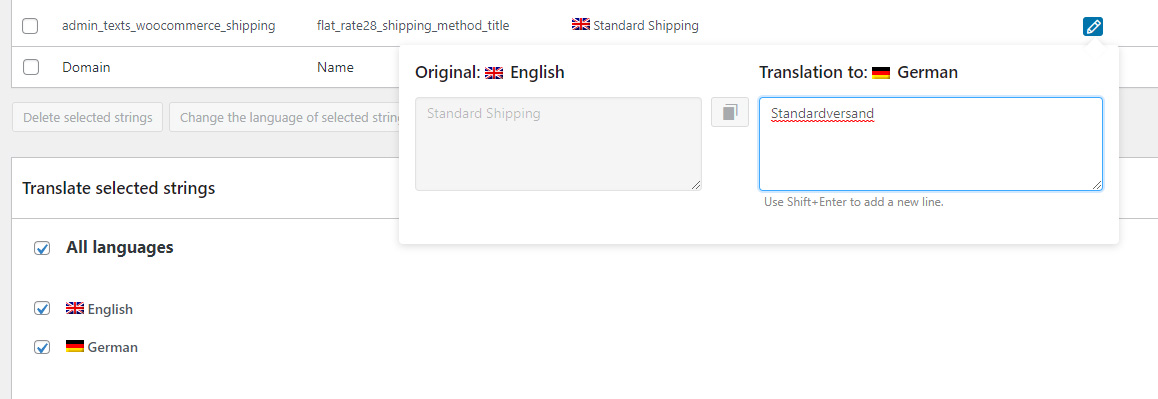This screenshot has height=399, width=1158.
Task: Click the German flag in Translation to header
Action: [880, 72]
